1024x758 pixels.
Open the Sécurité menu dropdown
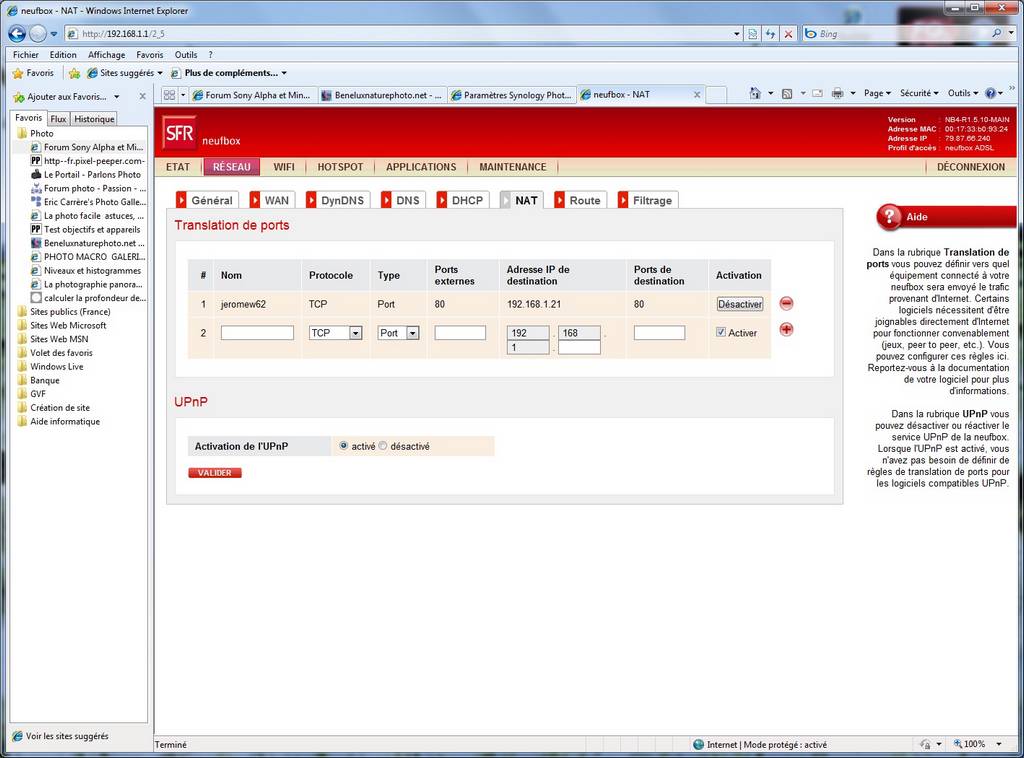point(919,93)
